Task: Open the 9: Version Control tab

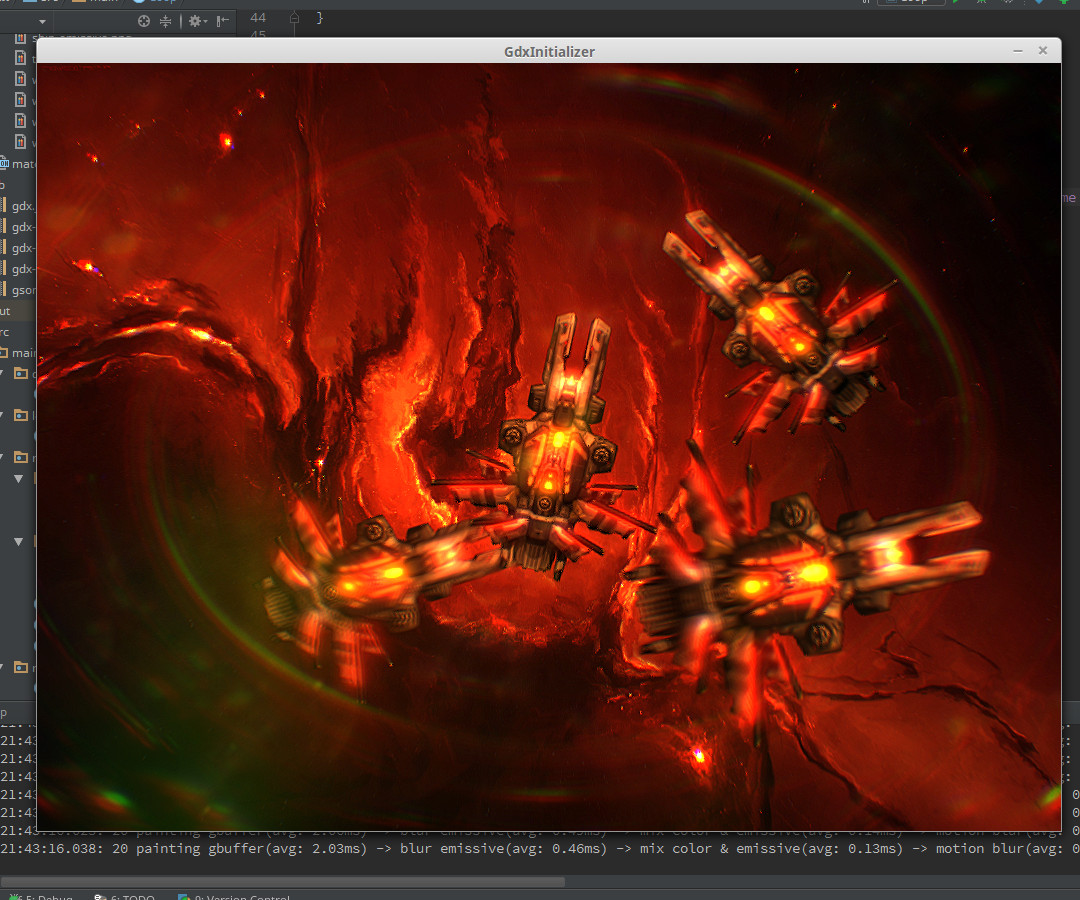Action: pos(234,897)
